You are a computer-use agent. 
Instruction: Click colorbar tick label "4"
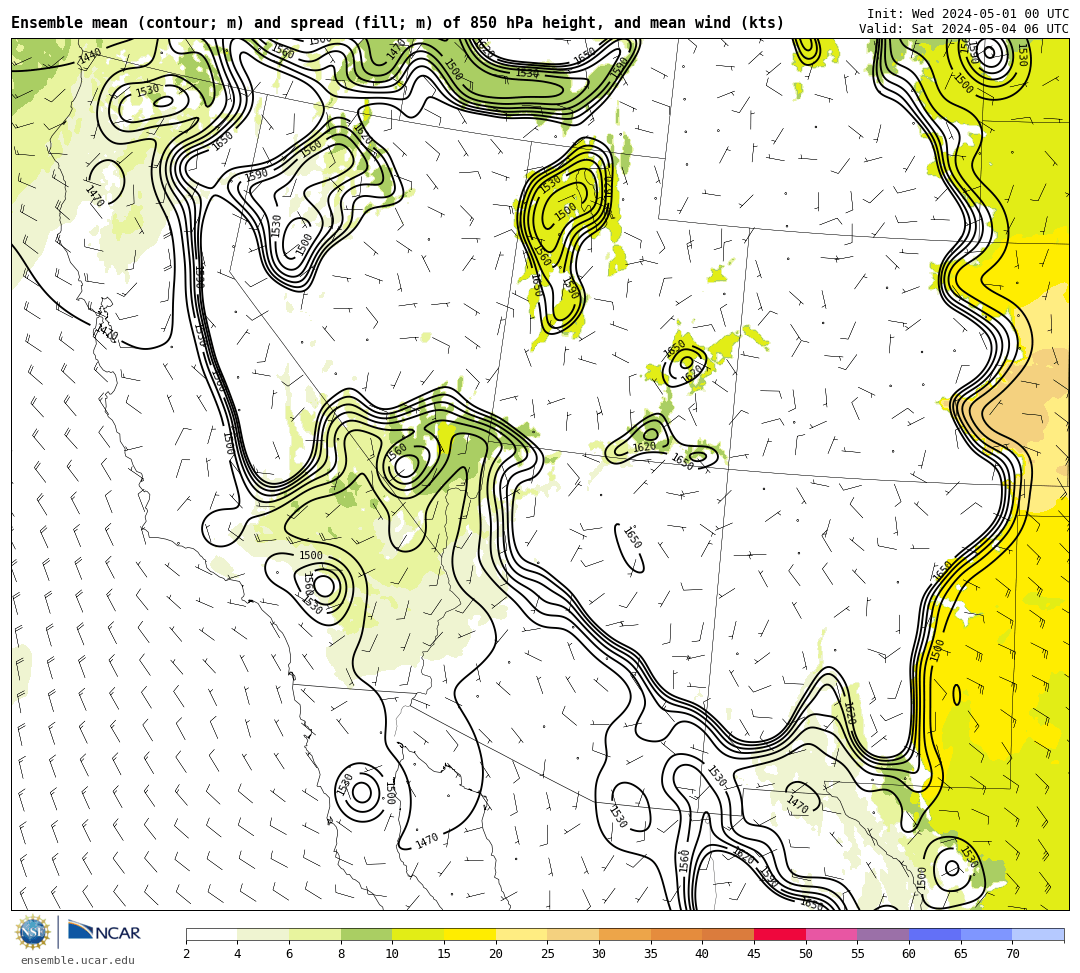coord(238,954)
